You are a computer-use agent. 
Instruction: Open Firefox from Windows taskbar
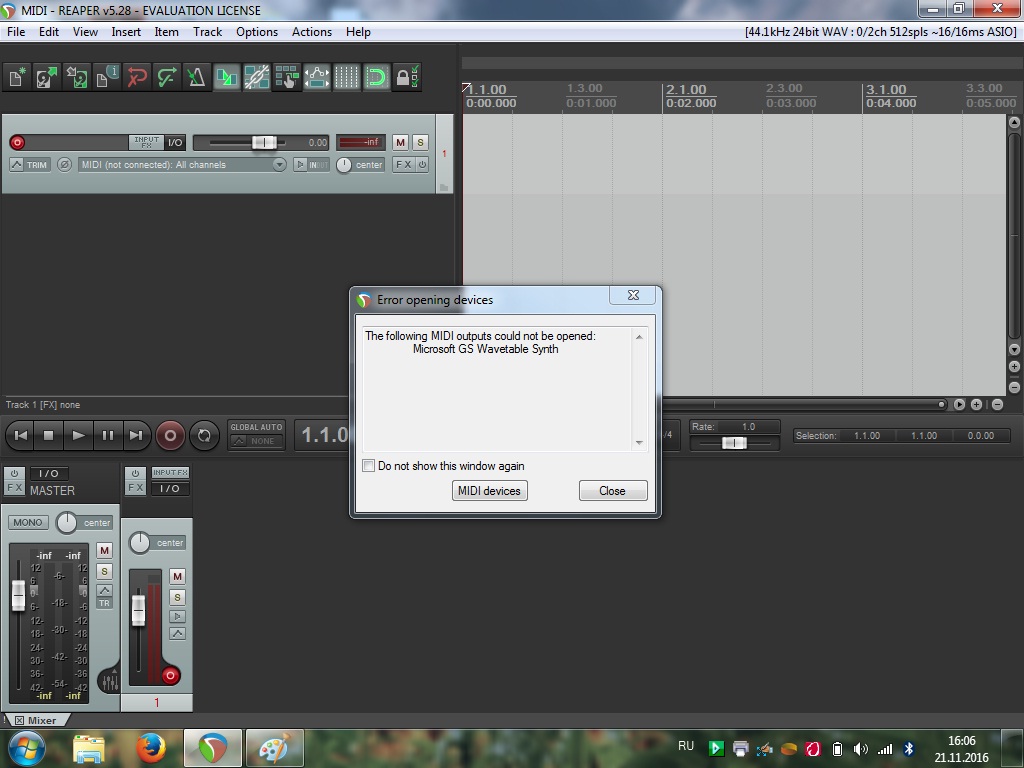(x=151, y=748)
